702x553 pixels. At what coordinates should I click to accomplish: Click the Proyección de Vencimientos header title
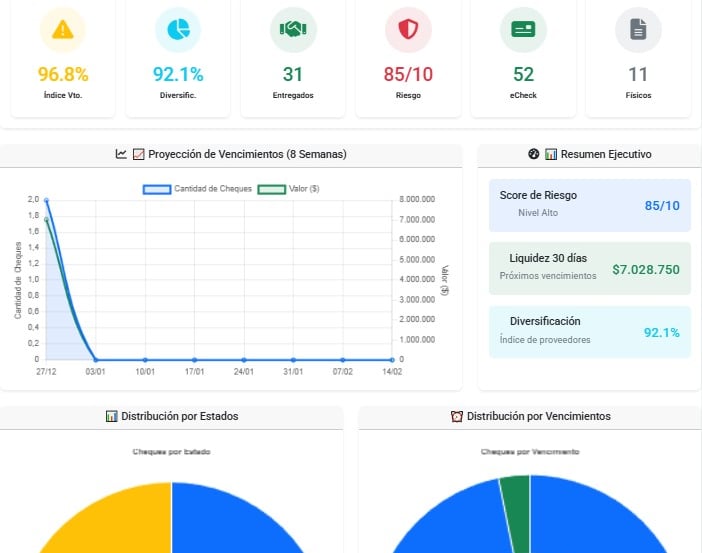click(247, 154)
